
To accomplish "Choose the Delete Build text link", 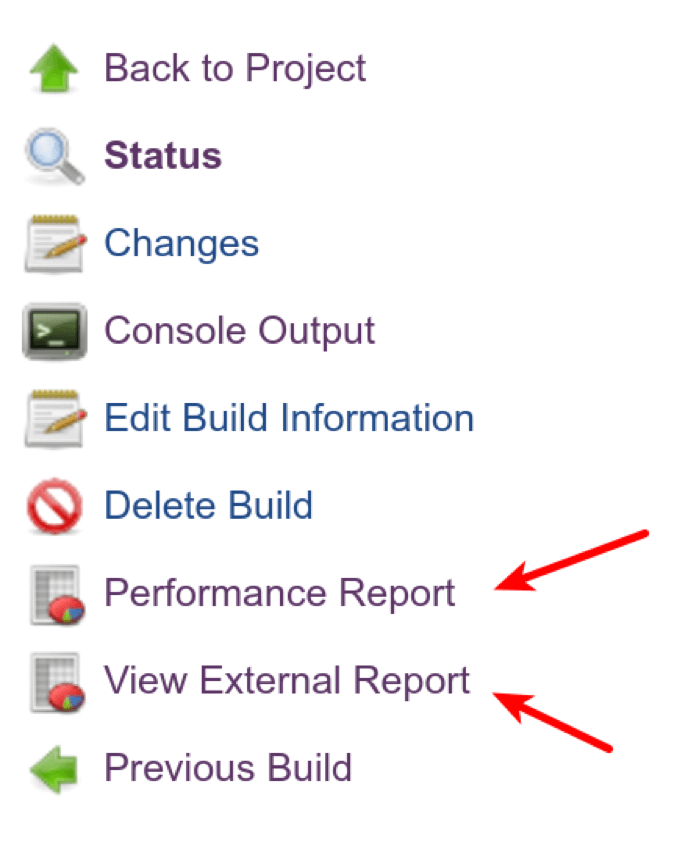I will click(208, 505).
